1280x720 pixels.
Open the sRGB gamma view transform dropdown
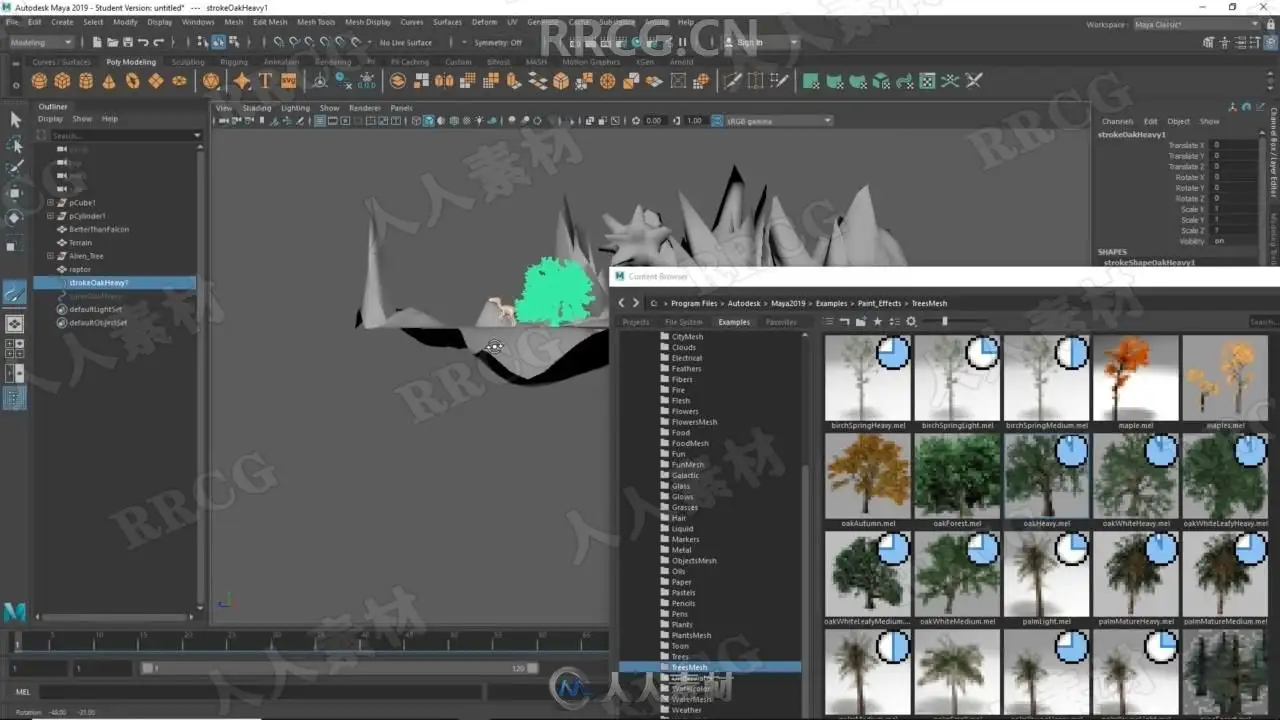[x=779, y=121]
